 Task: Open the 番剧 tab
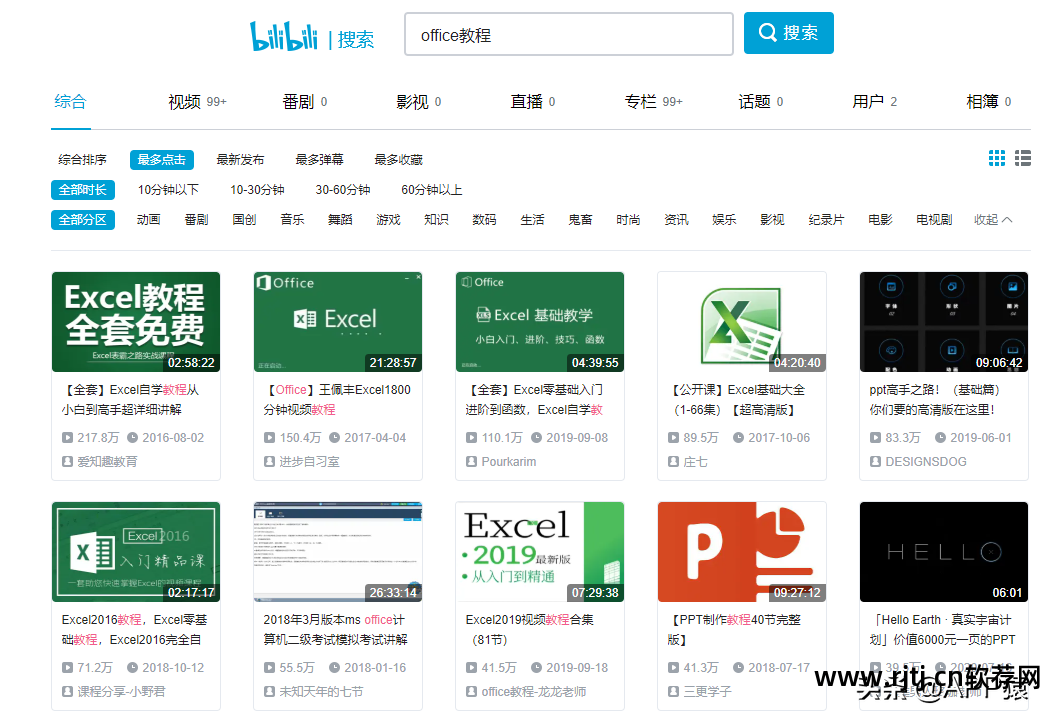click(x=305, y=102)
